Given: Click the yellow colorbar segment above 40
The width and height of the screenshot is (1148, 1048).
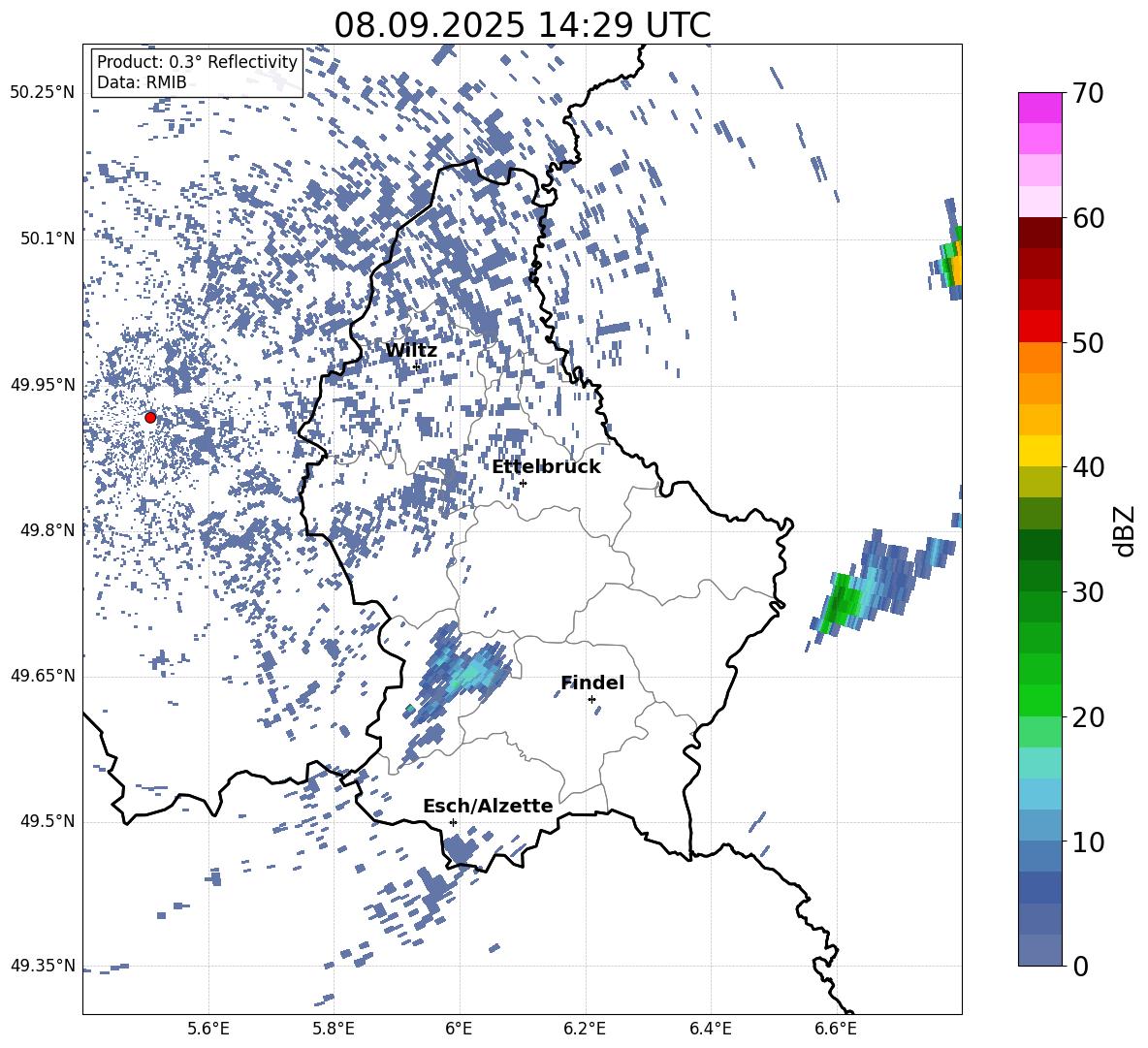Looking at the screenshot, I should tap(1039, 451).
